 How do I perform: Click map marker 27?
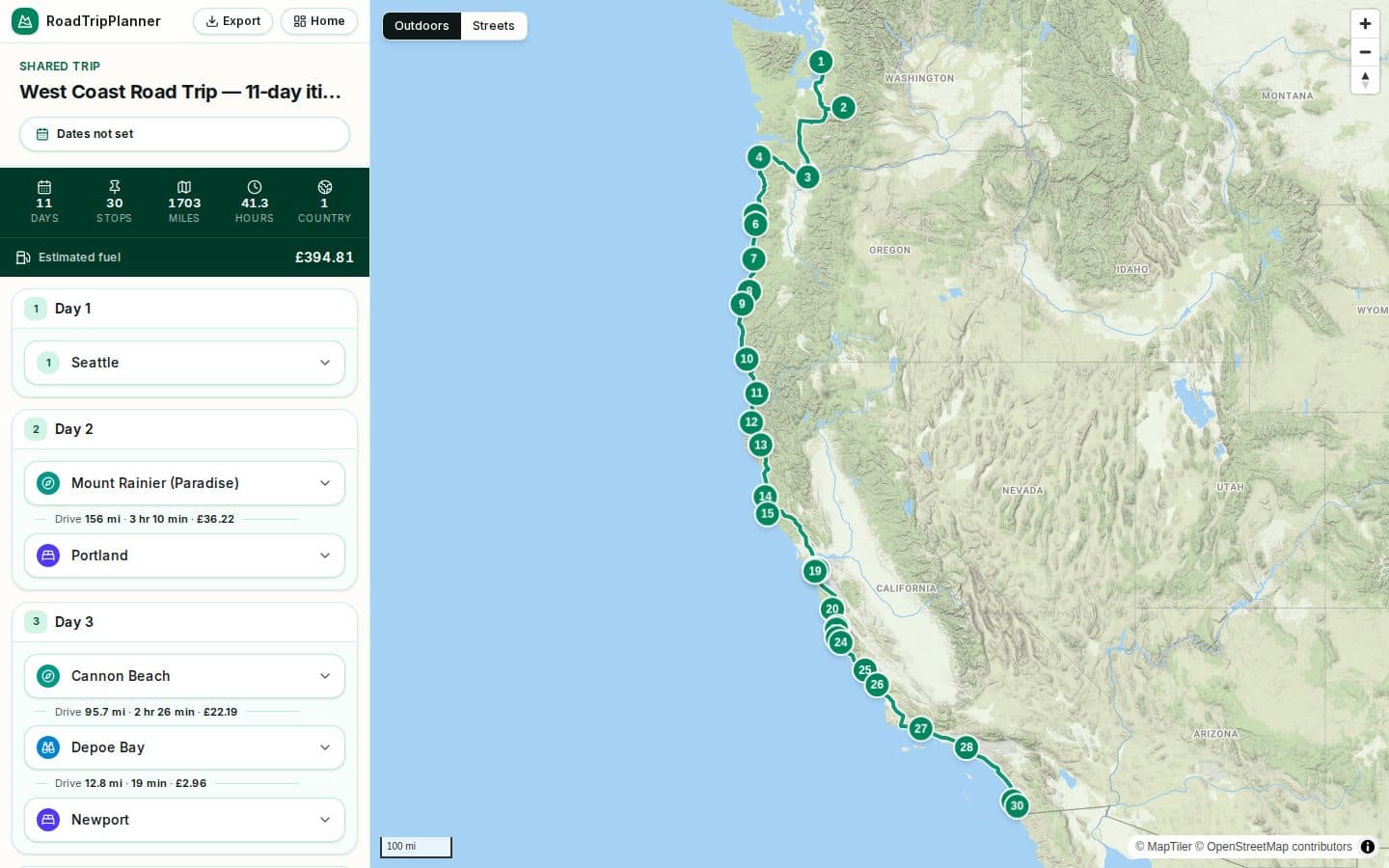pos(921,729)
